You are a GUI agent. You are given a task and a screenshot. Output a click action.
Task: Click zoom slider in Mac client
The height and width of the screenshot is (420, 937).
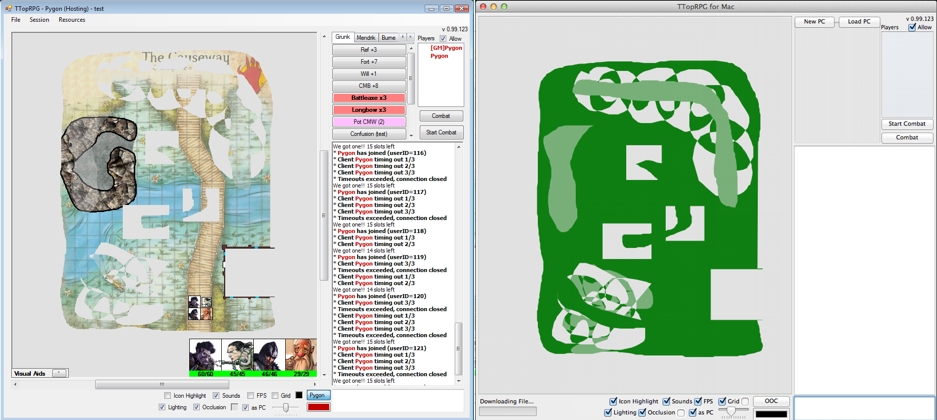pyautogui.click(x=732, y=412)
